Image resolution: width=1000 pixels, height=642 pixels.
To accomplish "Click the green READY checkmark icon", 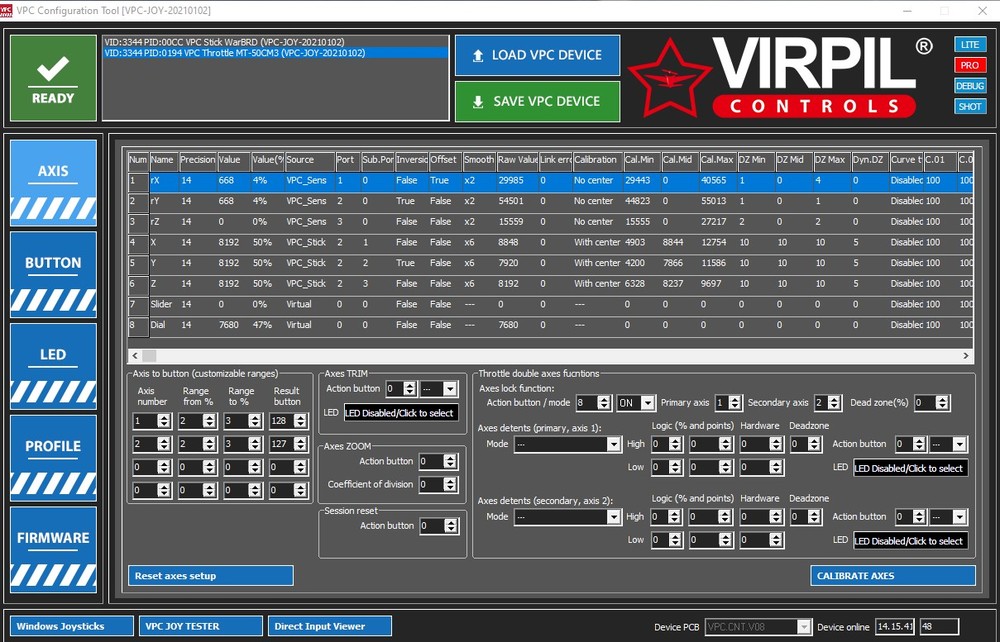I will [x=53, y=78].
